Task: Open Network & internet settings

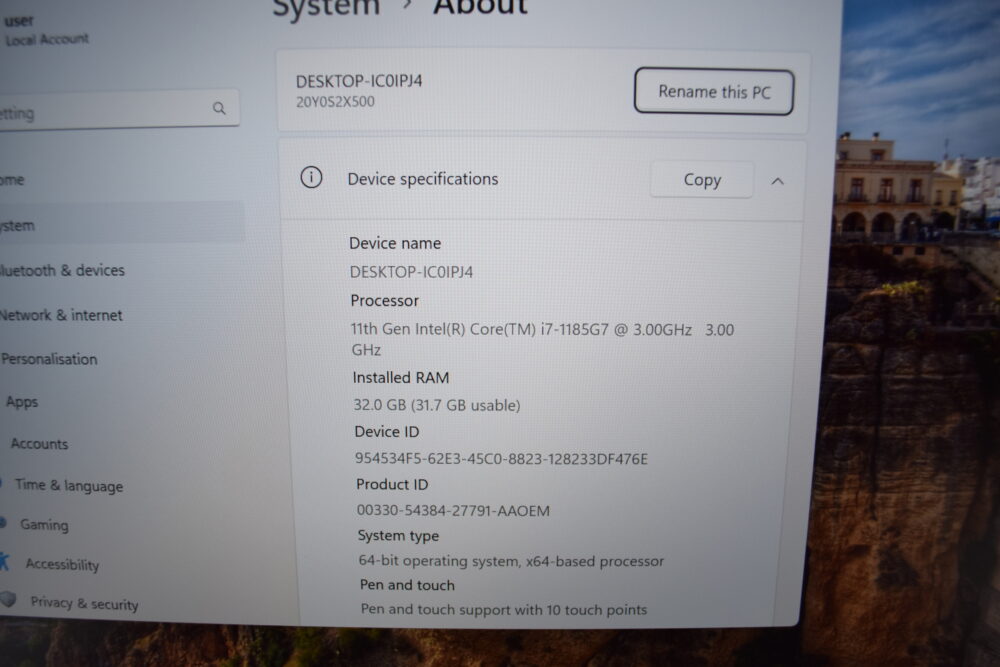Action: pyautogui.click(x=61, y=315)
